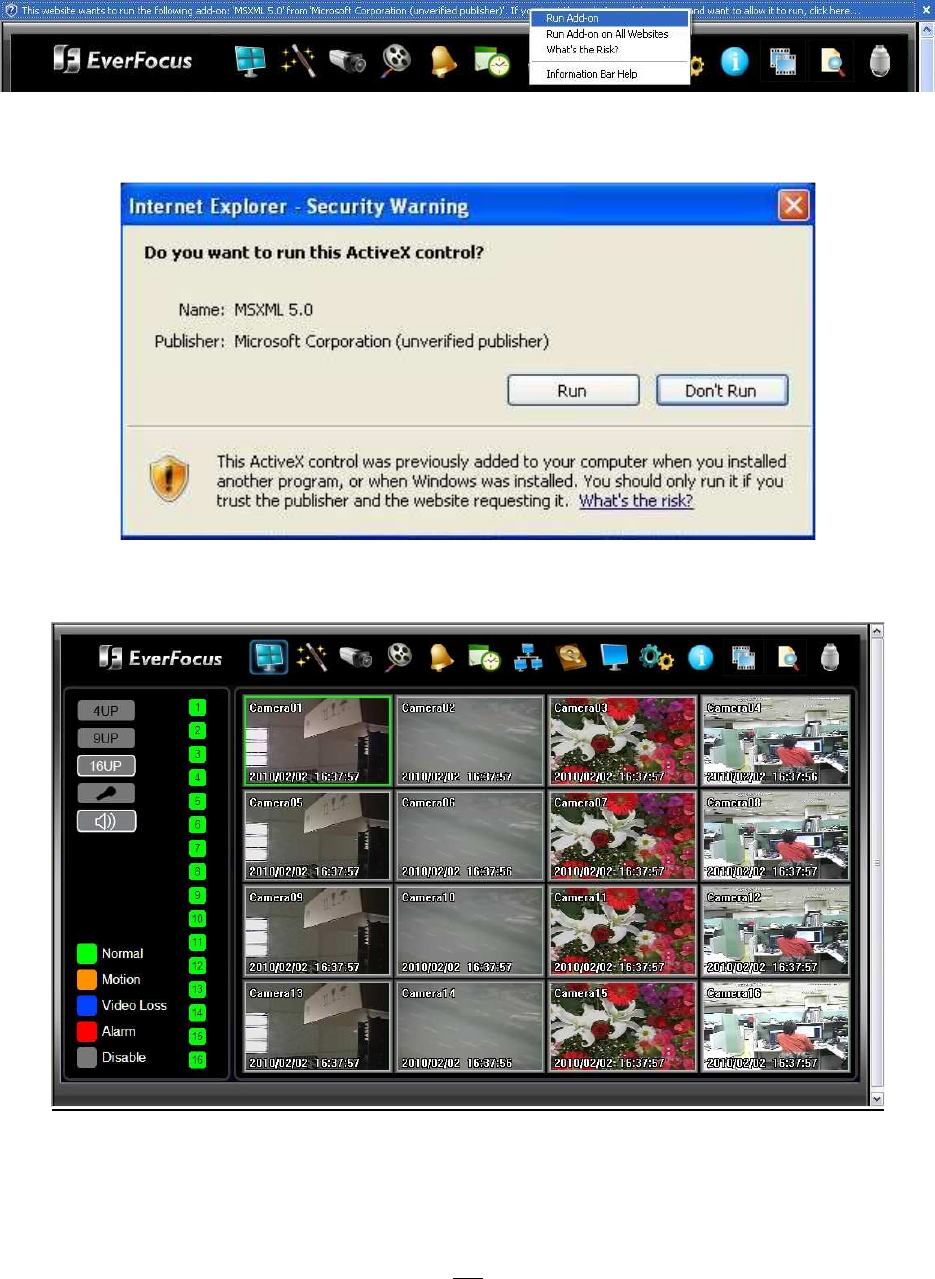Click magic wand icon under the add-on info bar
This screenshot has width=935, height=1279.
coord(299,62)
